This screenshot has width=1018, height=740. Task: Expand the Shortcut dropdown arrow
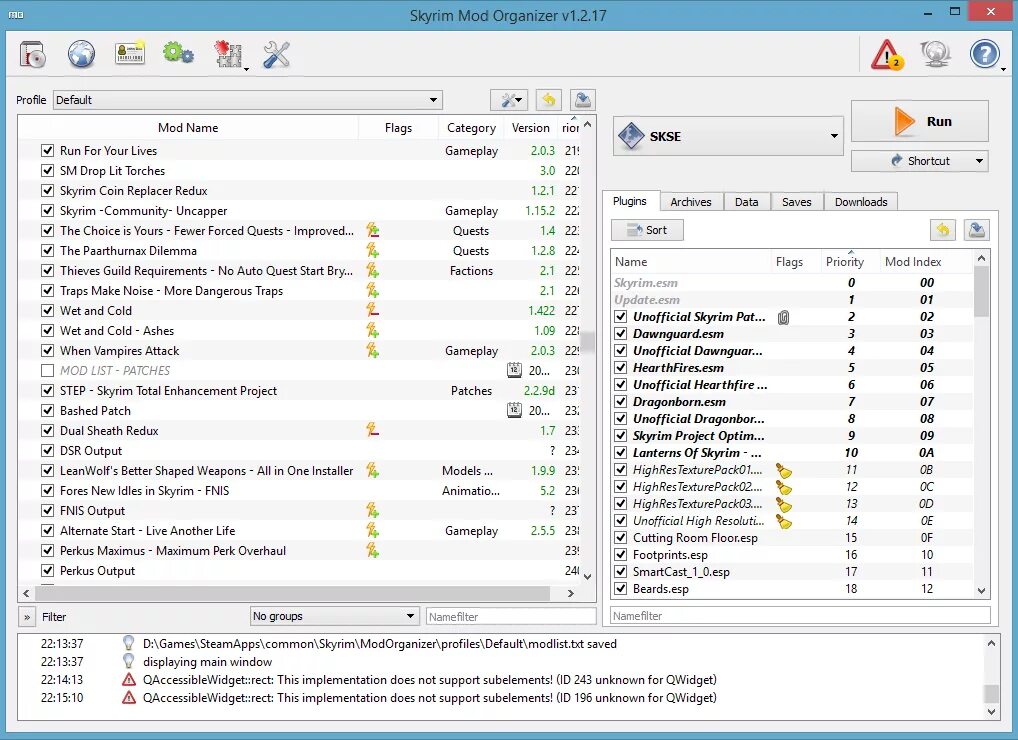coord(979,161)
